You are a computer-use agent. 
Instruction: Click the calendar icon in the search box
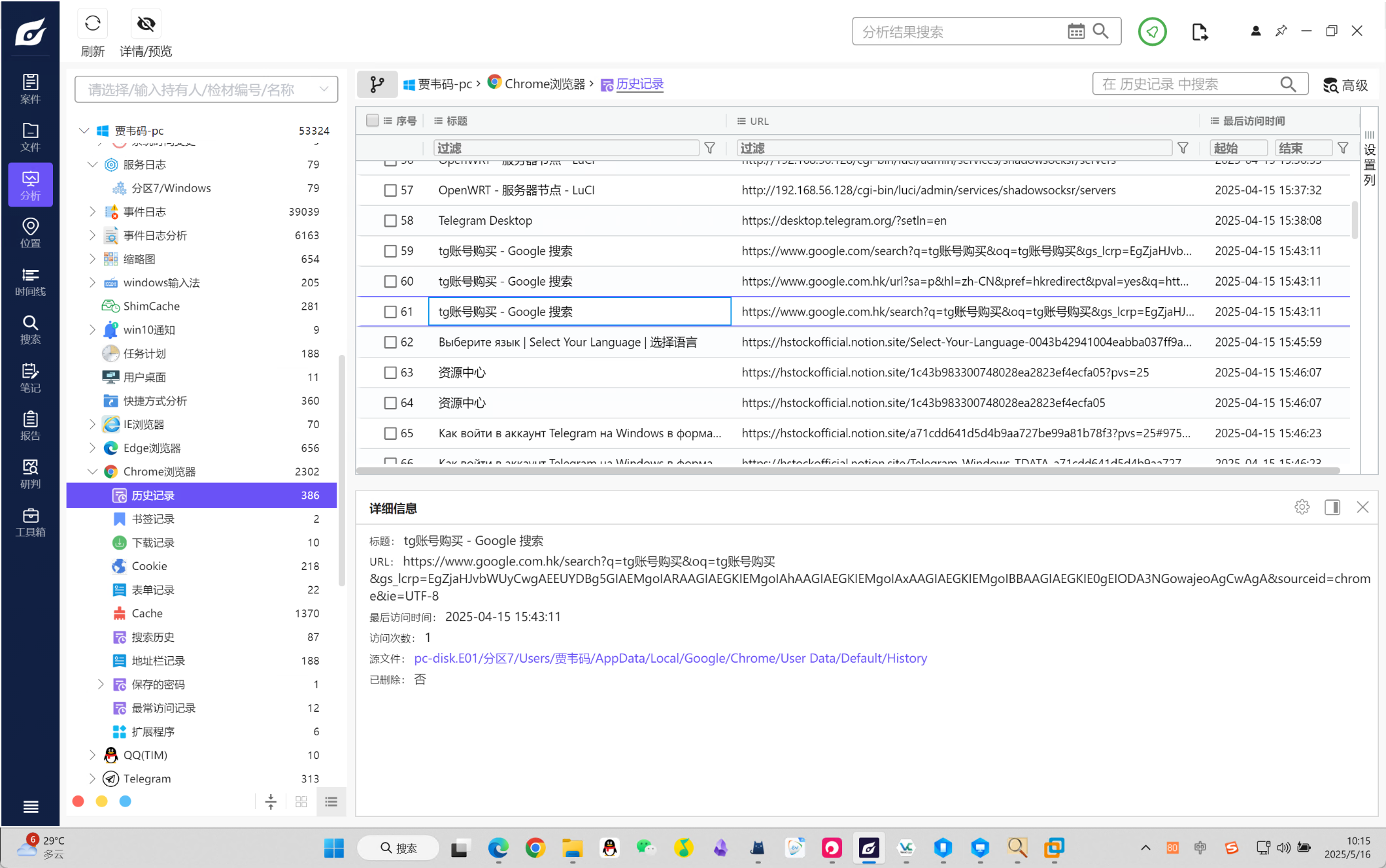pos(1075,31)
